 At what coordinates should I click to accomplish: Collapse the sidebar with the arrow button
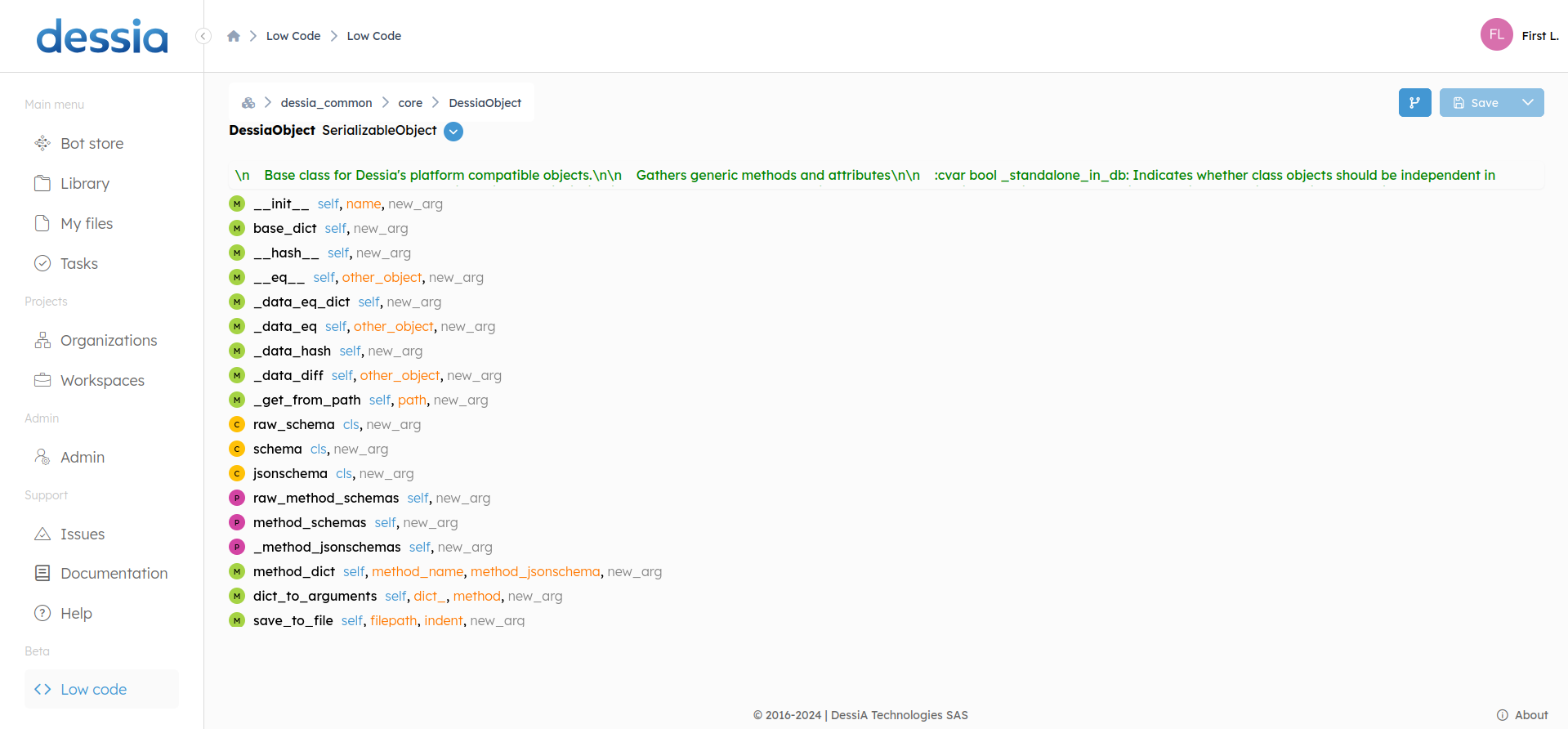coord(203,36)
